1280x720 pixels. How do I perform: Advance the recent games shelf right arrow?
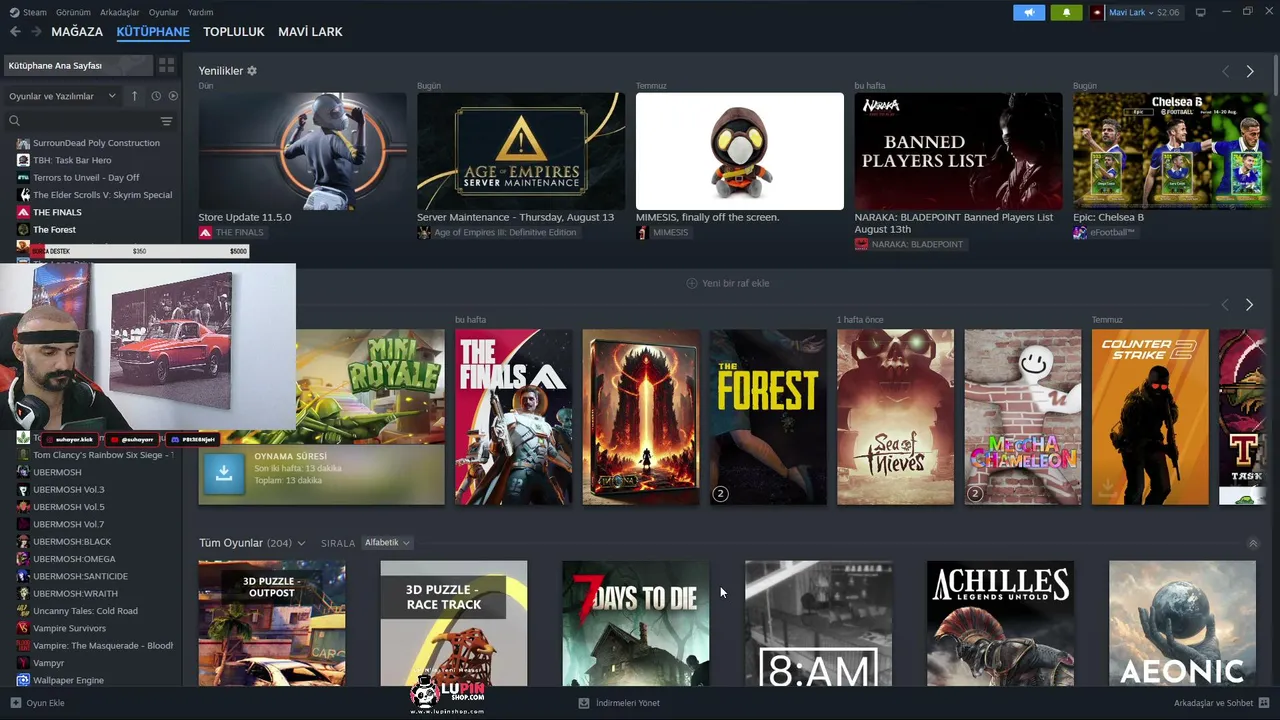tap(1249, 304)
